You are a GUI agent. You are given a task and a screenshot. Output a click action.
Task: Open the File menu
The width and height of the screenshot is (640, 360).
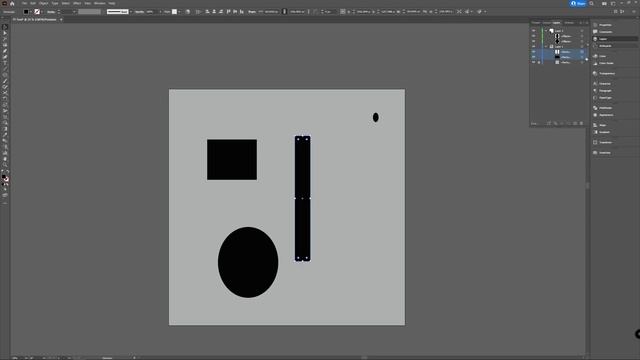pos(24,3)
